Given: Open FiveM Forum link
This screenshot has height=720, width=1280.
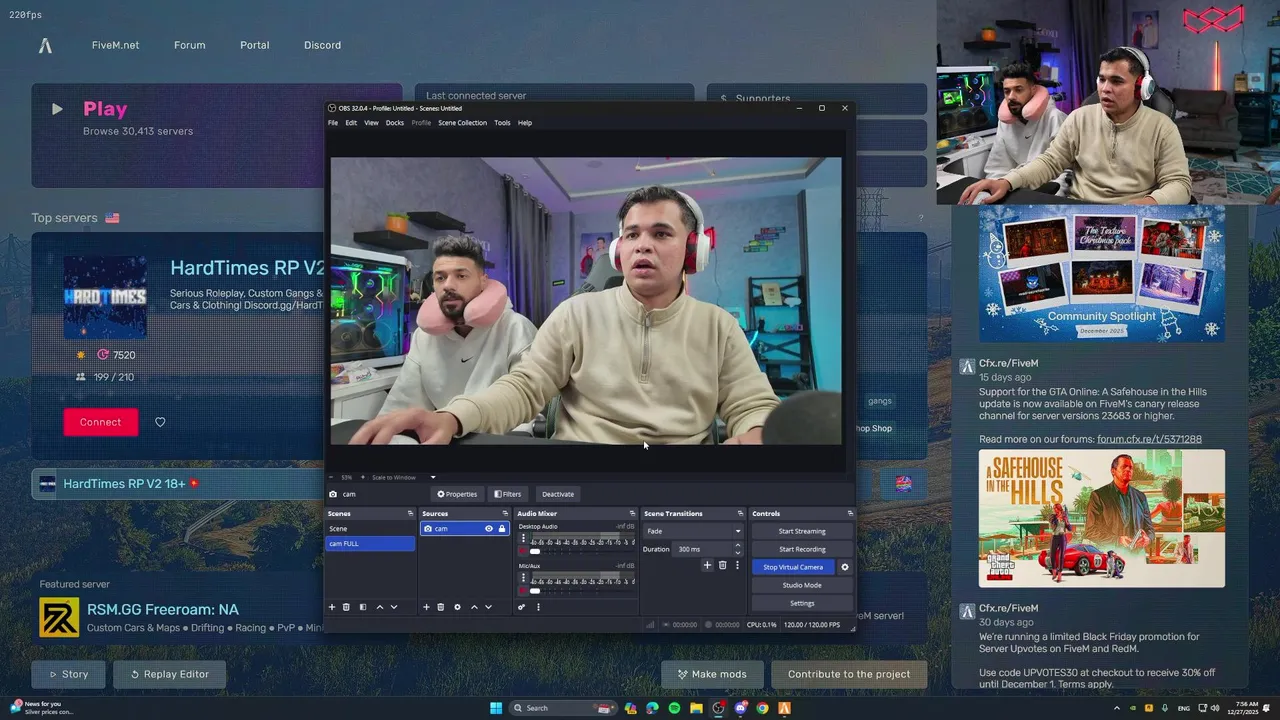Looking at the screenshot, I should pyautogui.click(x=189, y=45).
